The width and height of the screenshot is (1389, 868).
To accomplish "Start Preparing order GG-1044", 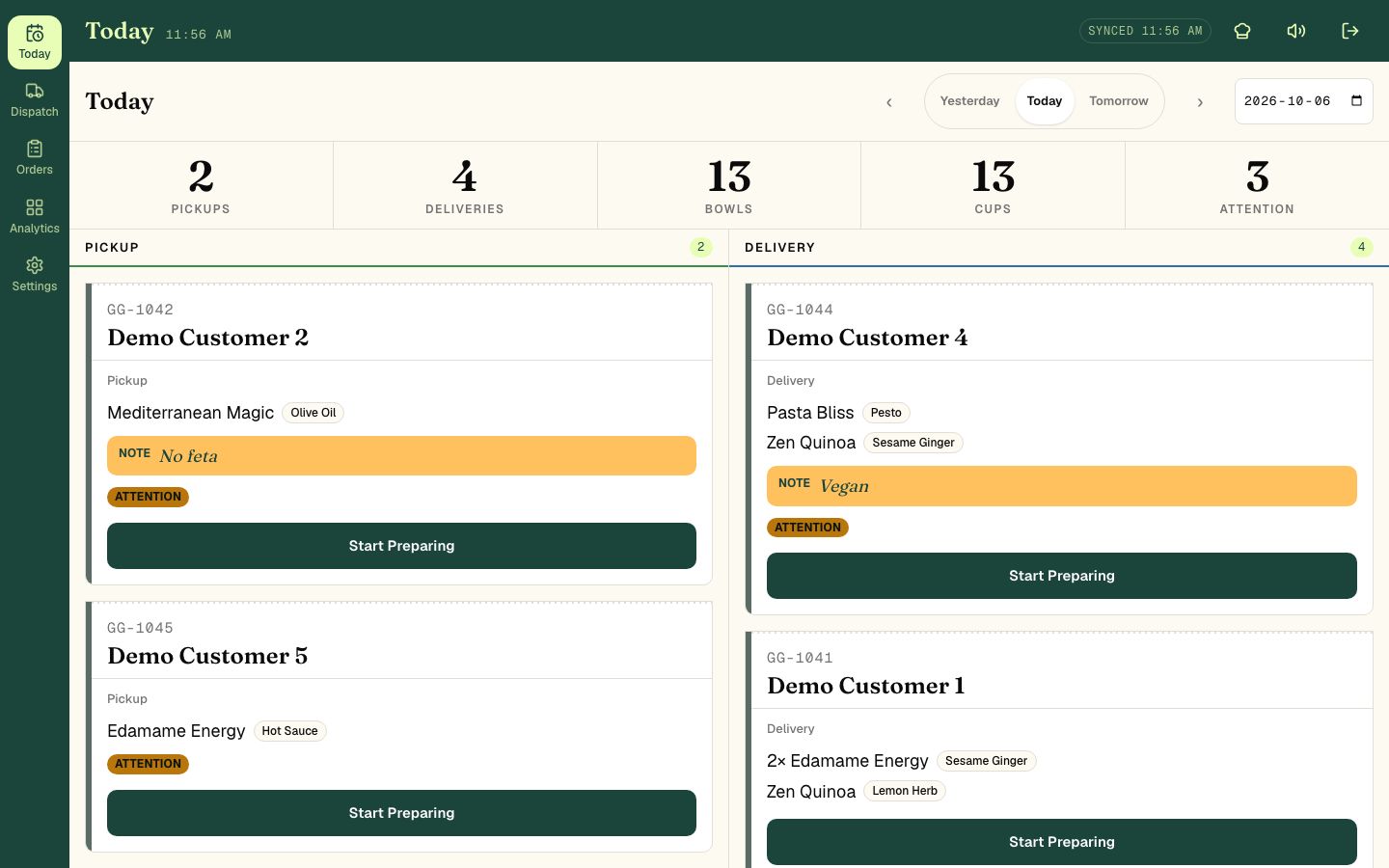I will [x=1062, y=576].
